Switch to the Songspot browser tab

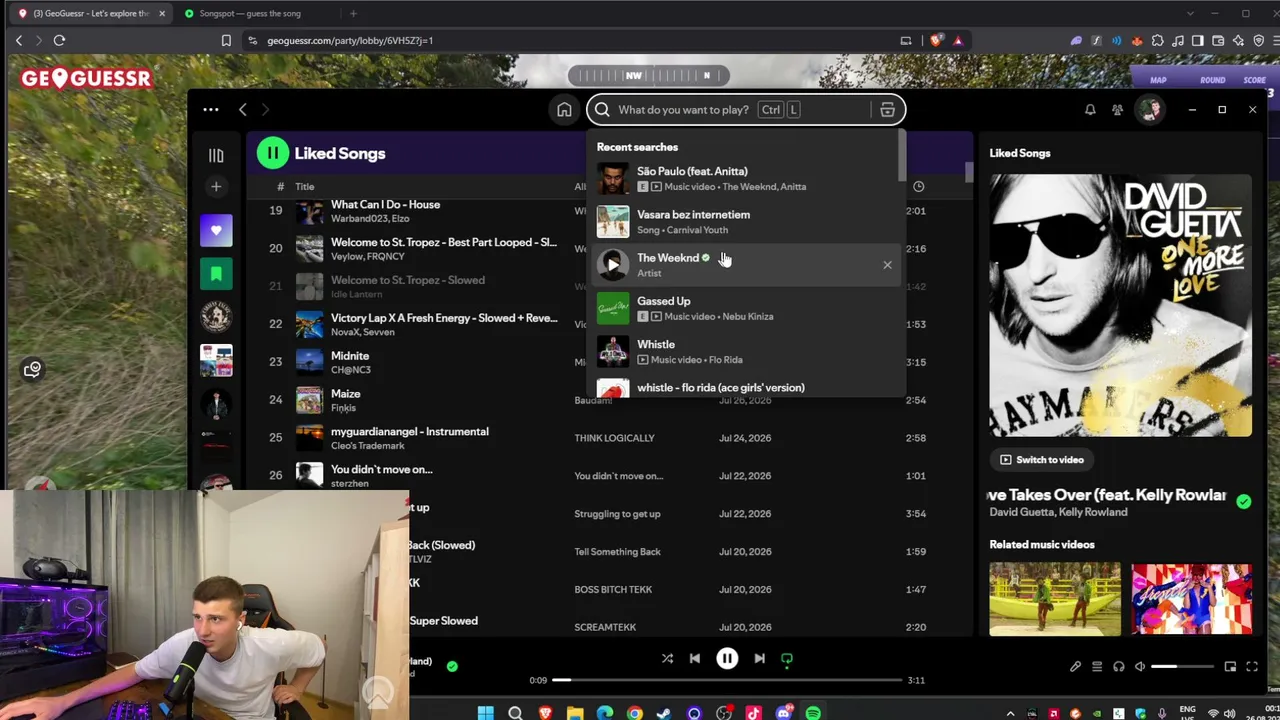point(250,14)
